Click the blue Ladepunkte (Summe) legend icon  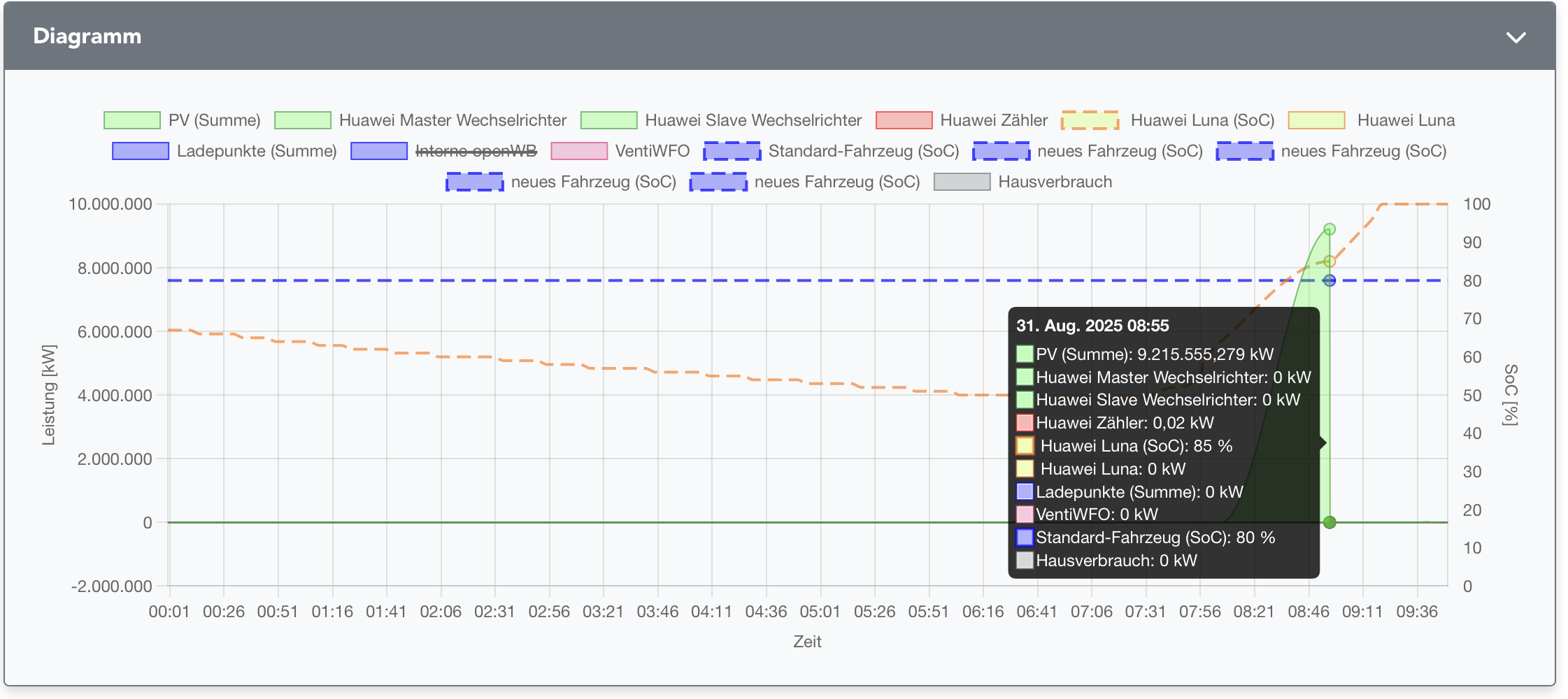[141, 151]
